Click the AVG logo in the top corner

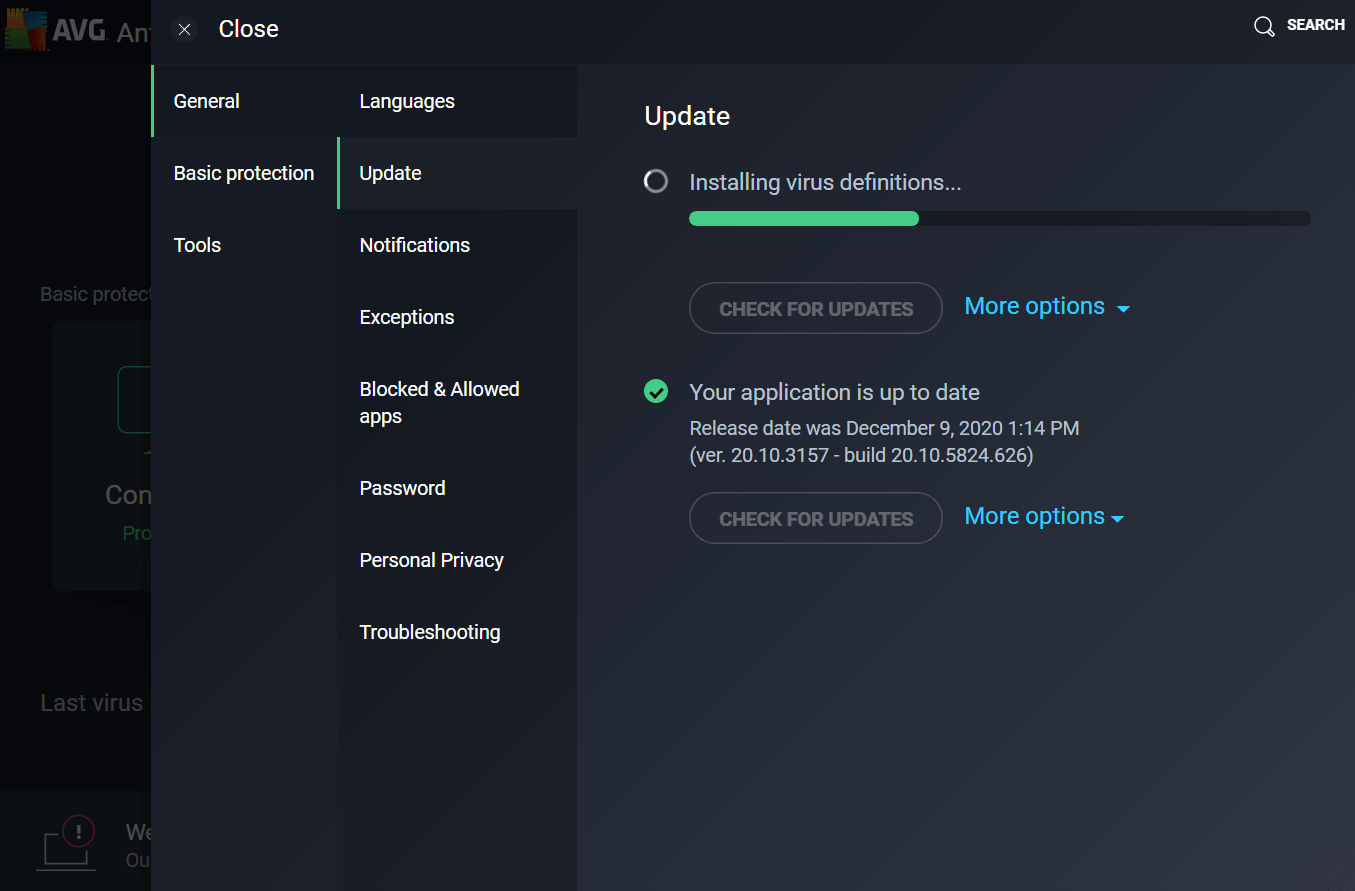(27, 29)
